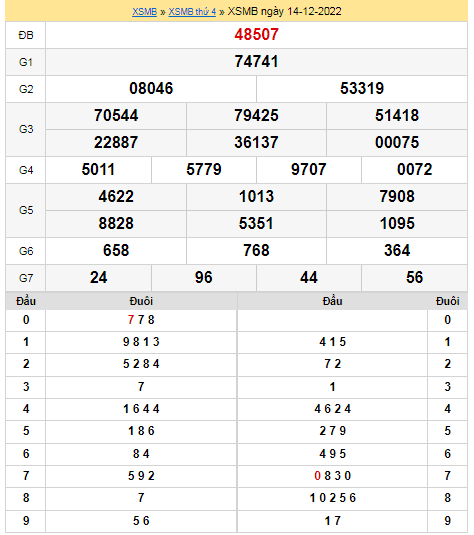Viewport: 474px width, 535px height.
Task: Click head digits '4 9 5'
Action: coord(332,454)
